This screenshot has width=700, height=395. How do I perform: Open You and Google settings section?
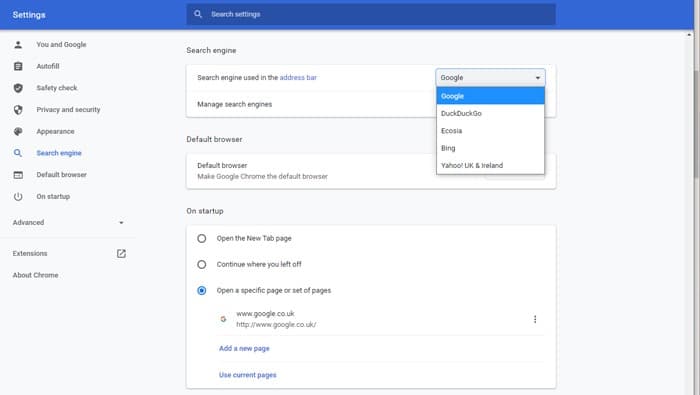pyautogui.click(x=61, y=45)
